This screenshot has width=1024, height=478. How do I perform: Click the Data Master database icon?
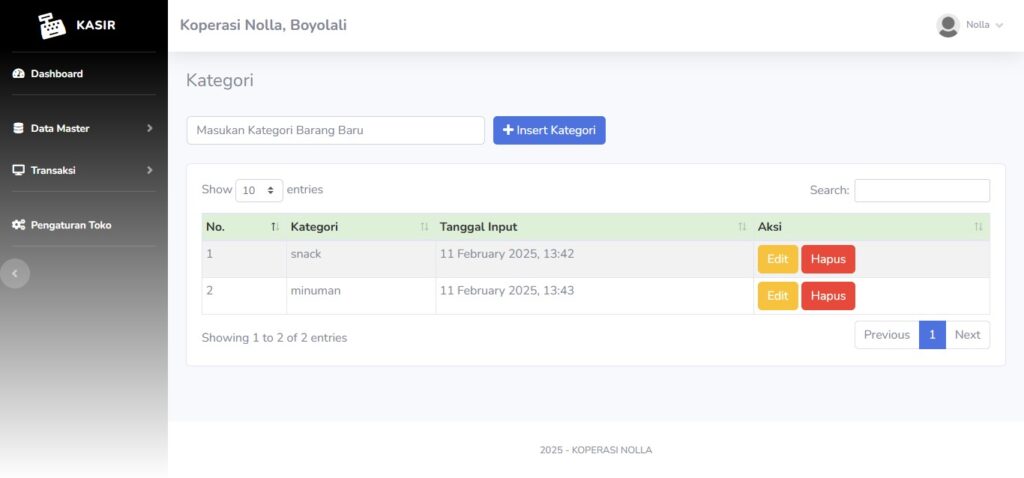pyautogui.click(x=18, y=128)
